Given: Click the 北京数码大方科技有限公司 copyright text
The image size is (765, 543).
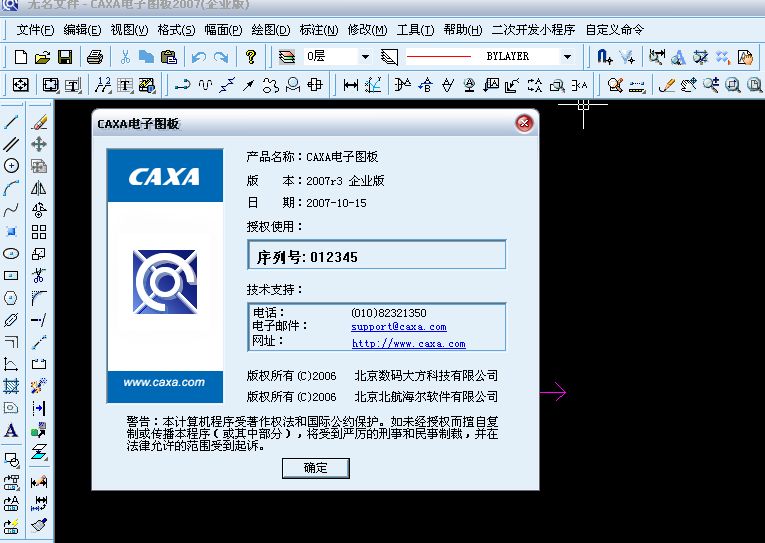Looking at the screenshot, I should [x=426, y=376].
